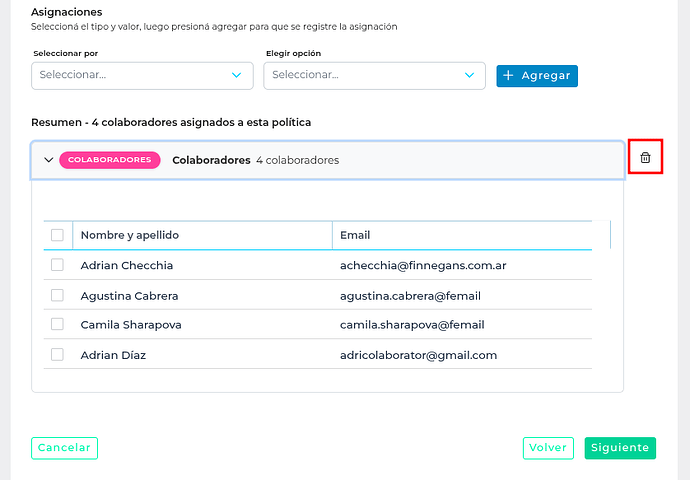
Task: Click the Email column header
Action: tap(355, 235)
